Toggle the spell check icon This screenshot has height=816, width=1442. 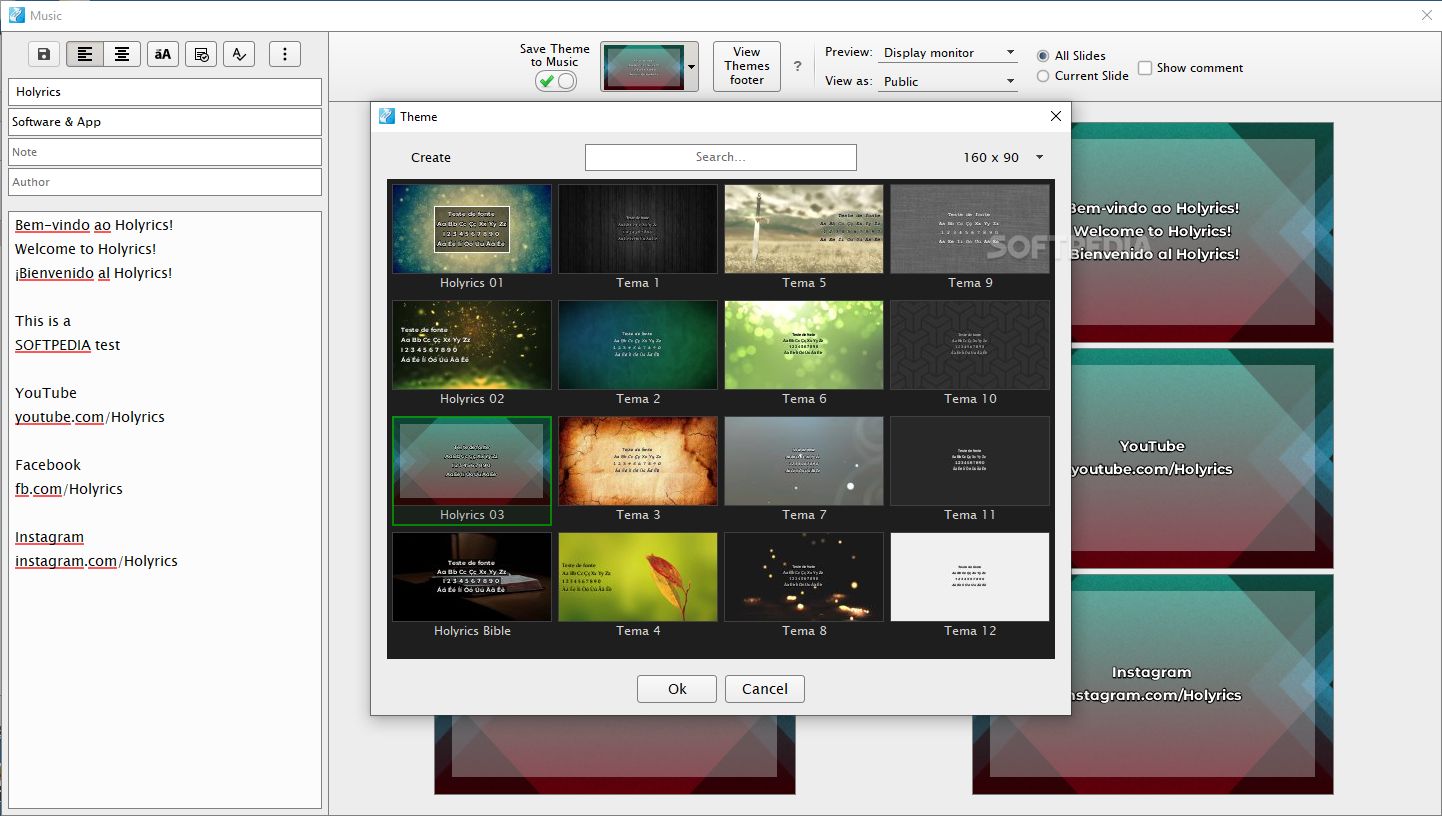click(239, 54)
